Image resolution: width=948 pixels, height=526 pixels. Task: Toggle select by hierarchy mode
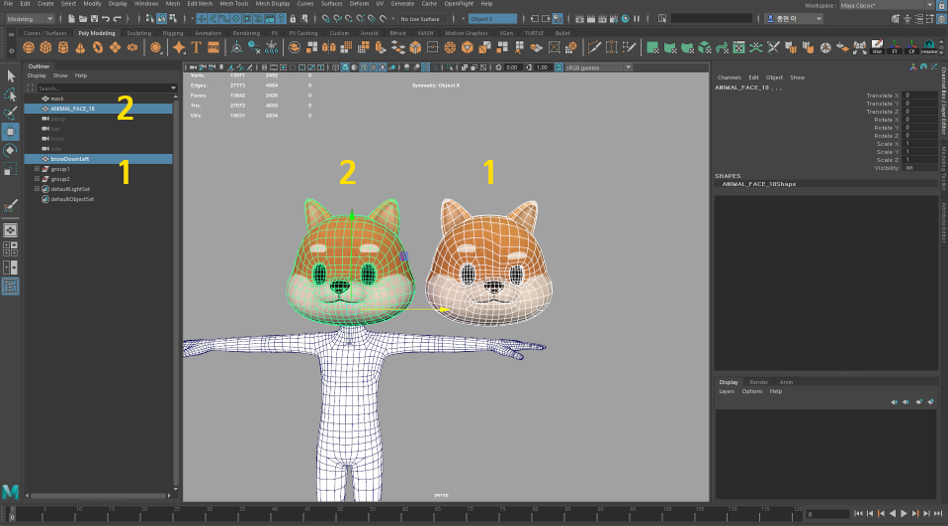150,19
